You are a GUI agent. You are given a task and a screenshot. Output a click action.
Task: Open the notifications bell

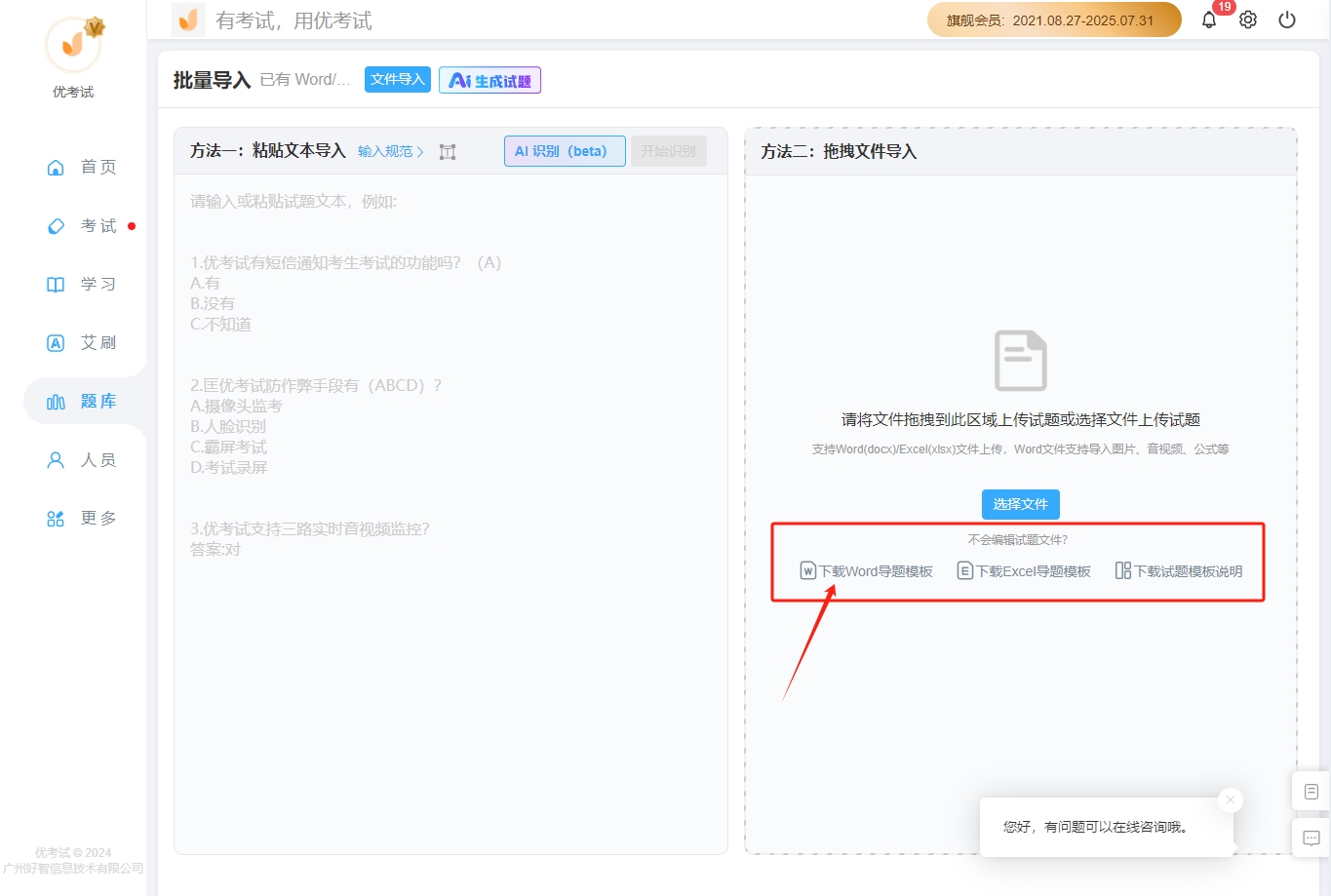point(1209,19)
